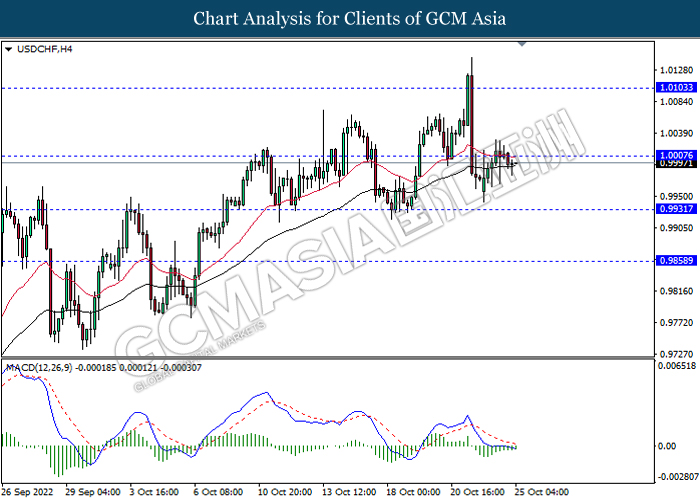Click the 1.00840 price axis value

pos(676,102)
